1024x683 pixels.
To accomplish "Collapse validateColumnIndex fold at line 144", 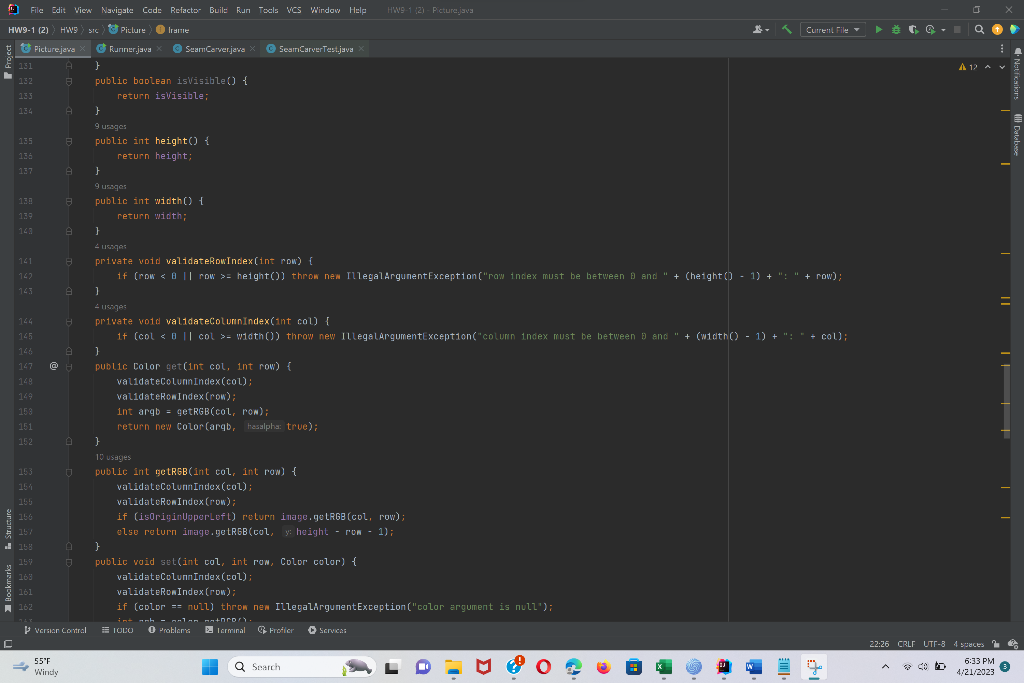I will pyautogui.click(x=69, y=321).
